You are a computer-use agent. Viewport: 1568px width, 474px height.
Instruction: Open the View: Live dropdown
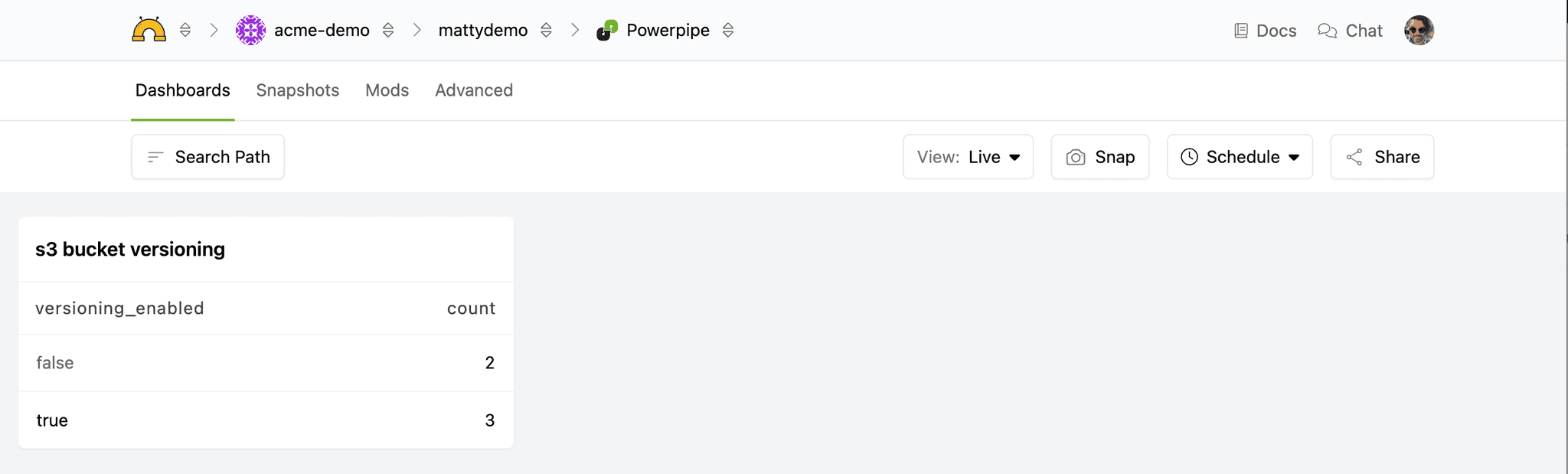tap(968, 157)
